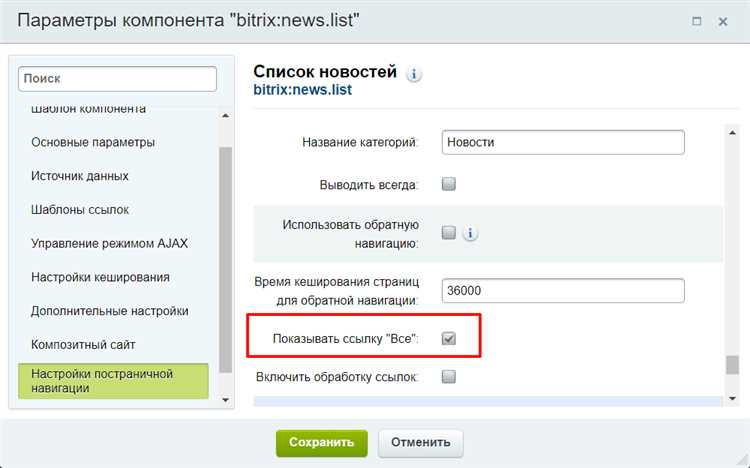The image size is (750, 468).
Task: Click right panel scrollbar thumb
Action: pos(732,365)
